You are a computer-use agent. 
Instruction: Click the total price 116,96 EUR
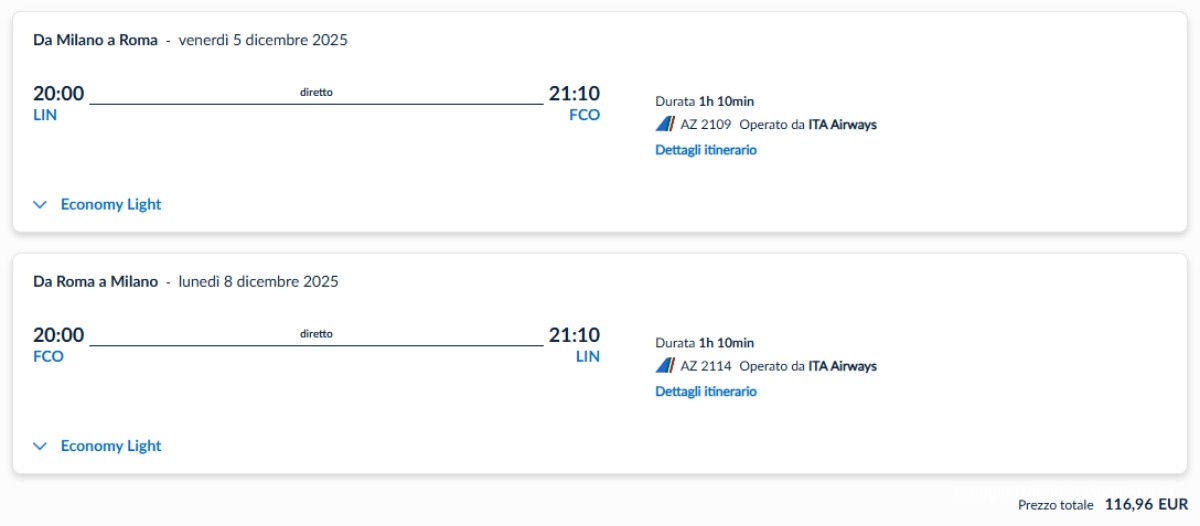click(1146, 505)
